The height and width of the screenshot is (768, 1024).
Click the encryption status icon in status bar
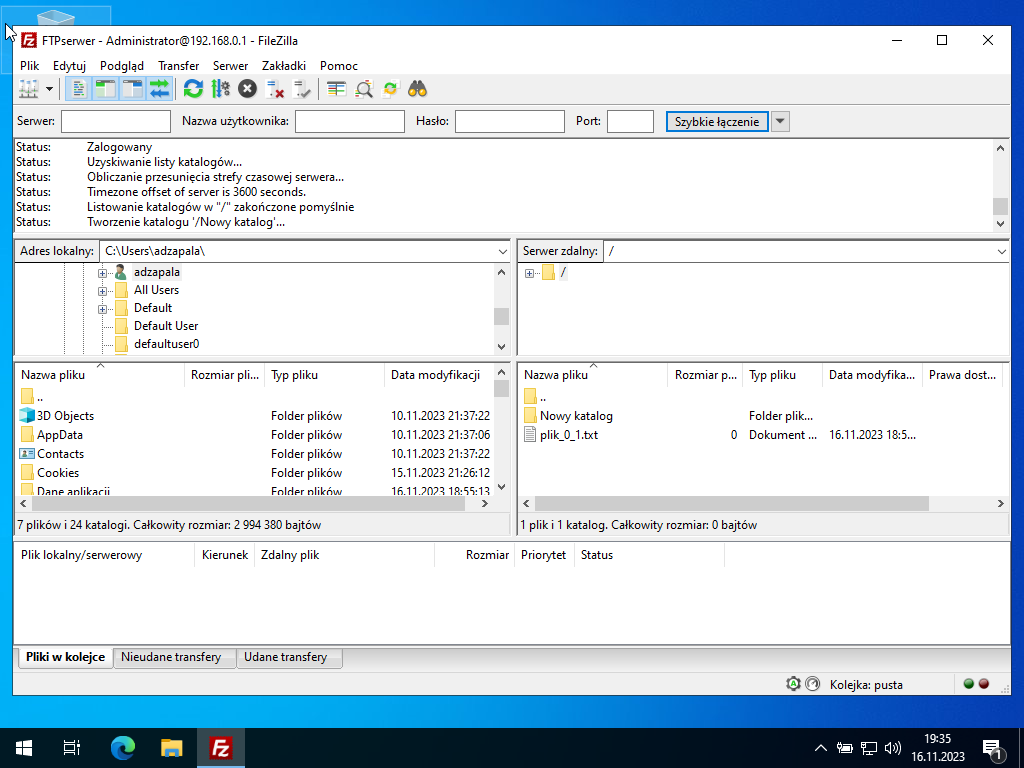click(x=793, y=684)
